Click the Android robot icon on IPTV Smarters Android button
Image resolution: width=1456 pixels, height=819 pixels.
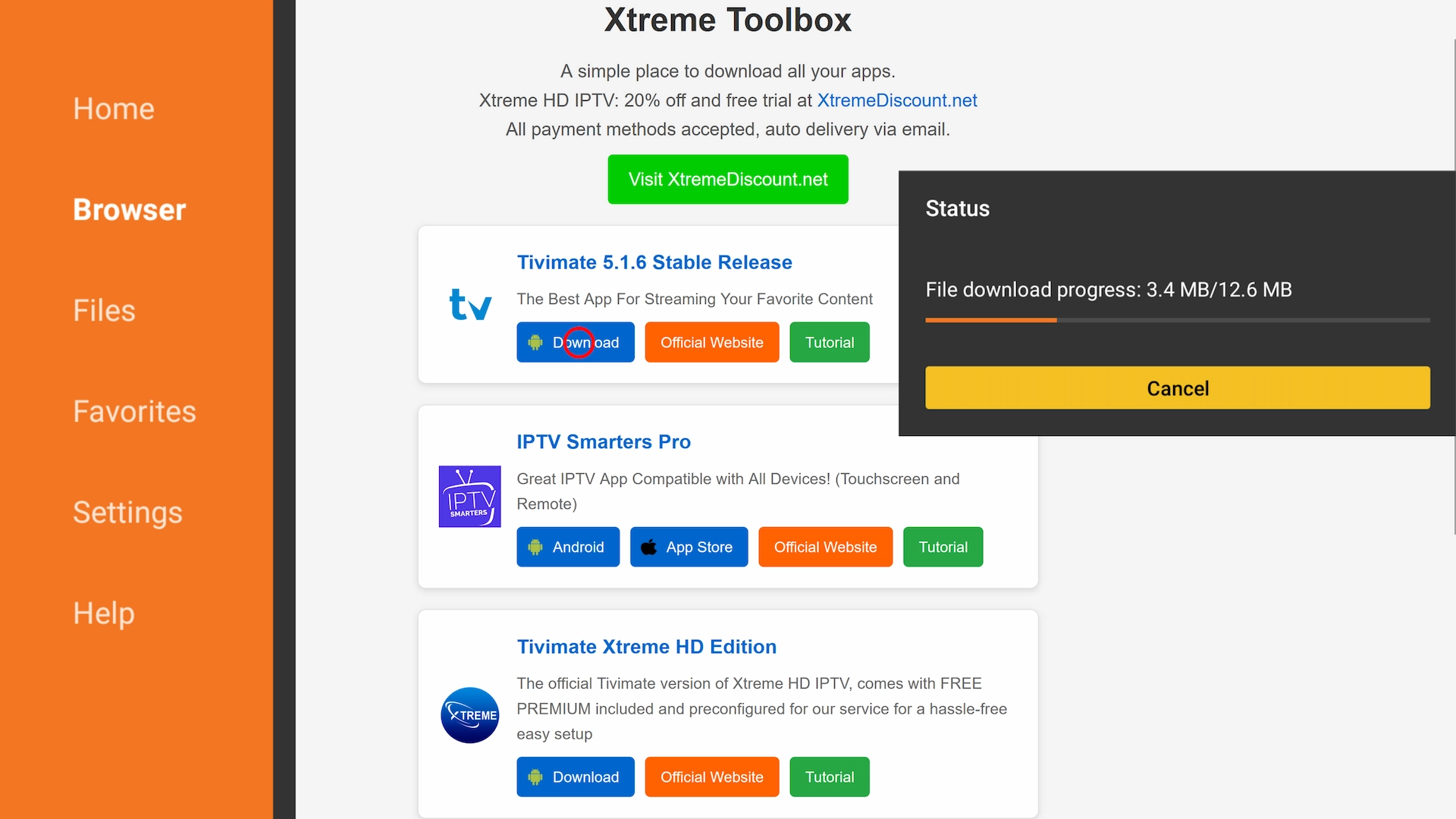point(535,548)
